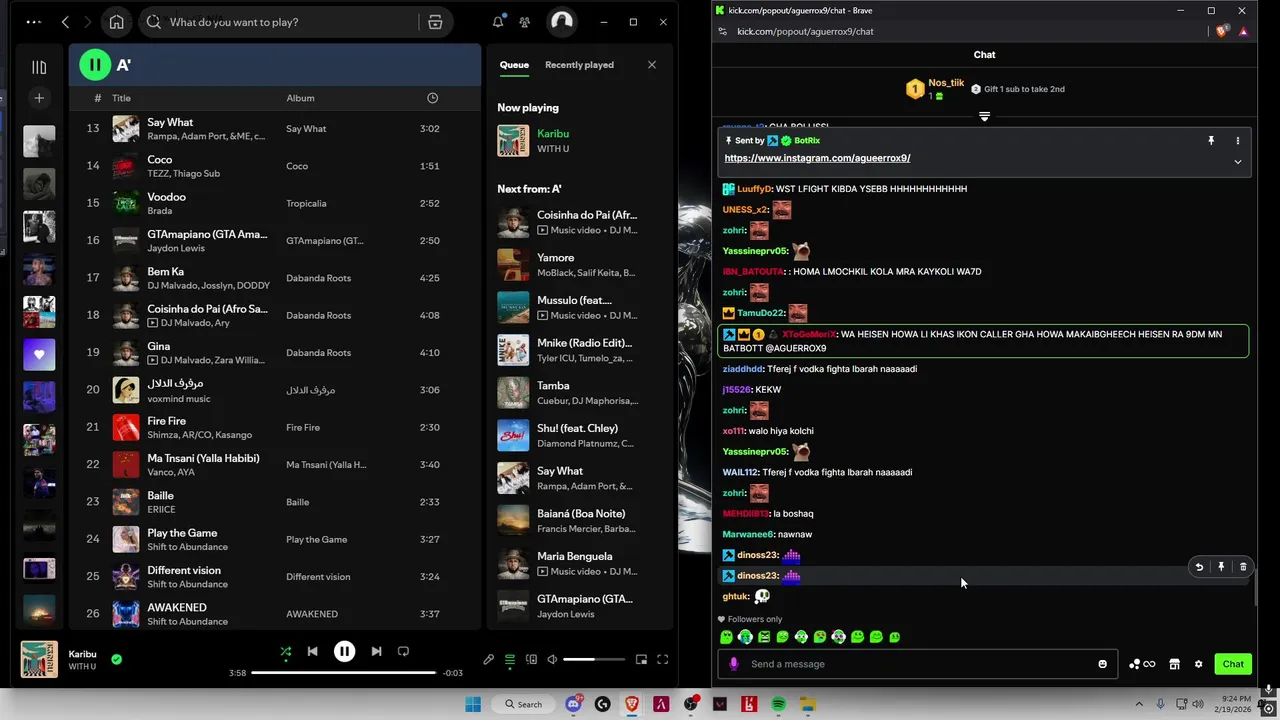1280x720 pixels.
Task: Toggle shuffle in Spotify player
Action: coord(286,651)
